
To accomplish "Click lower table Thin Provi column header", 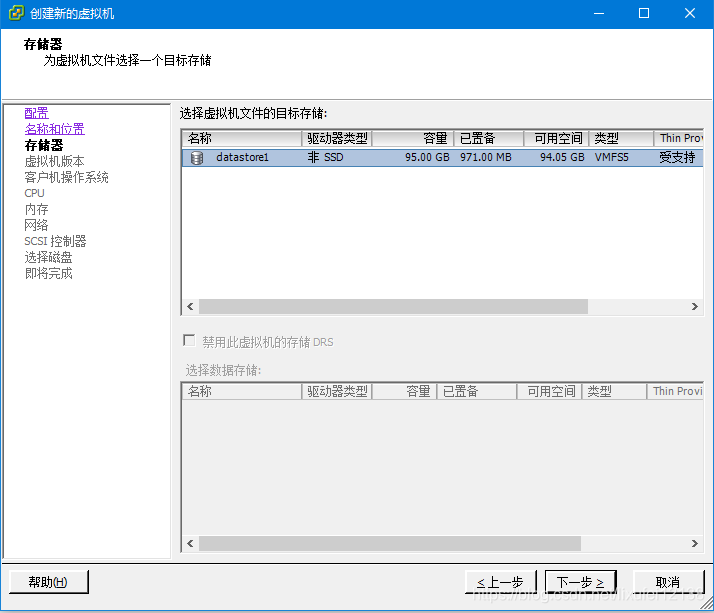I will [675, 391].
